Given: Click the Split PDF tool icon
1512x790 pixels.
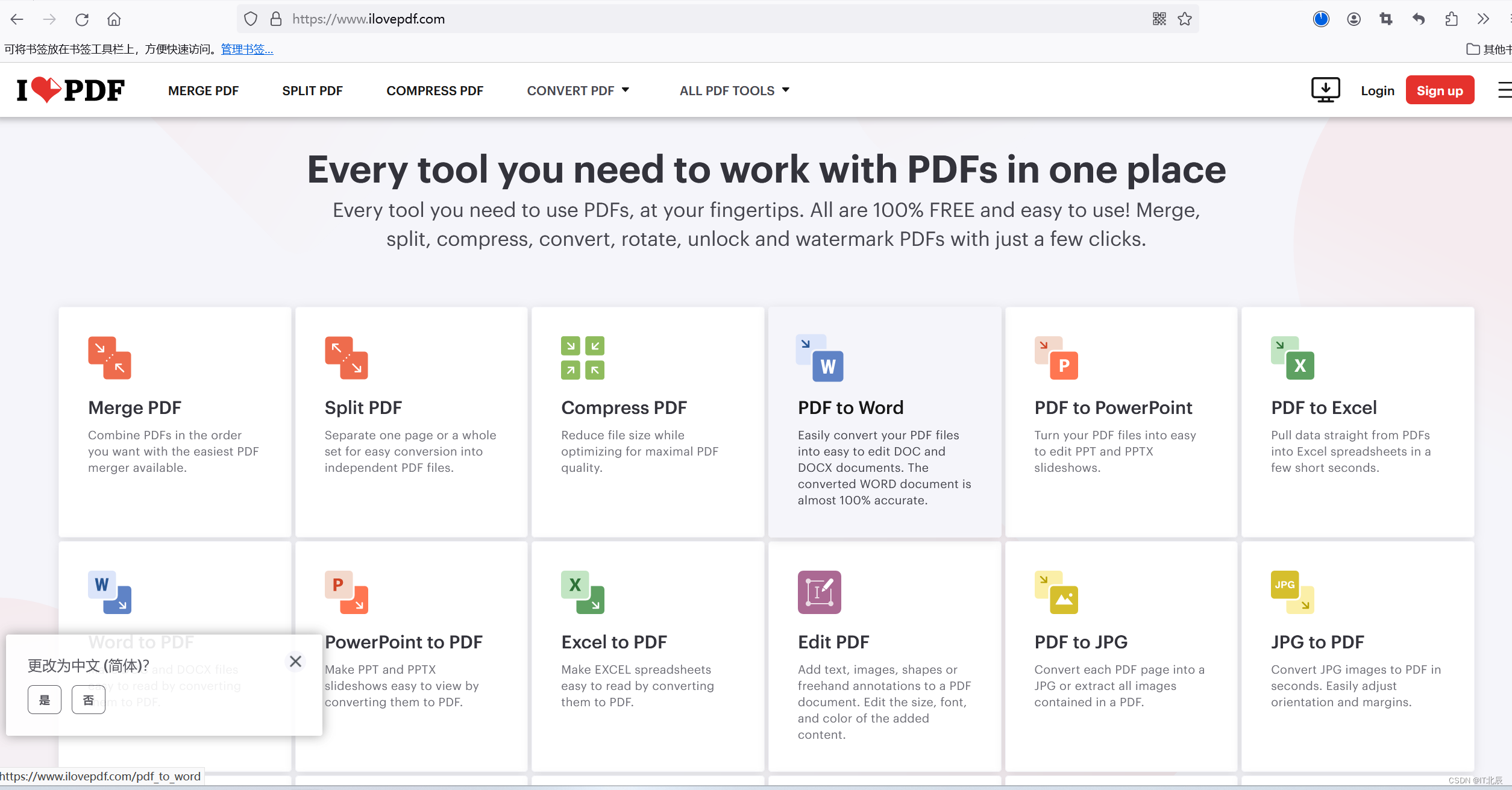Looking at the screenshot, I should (346, 357).
